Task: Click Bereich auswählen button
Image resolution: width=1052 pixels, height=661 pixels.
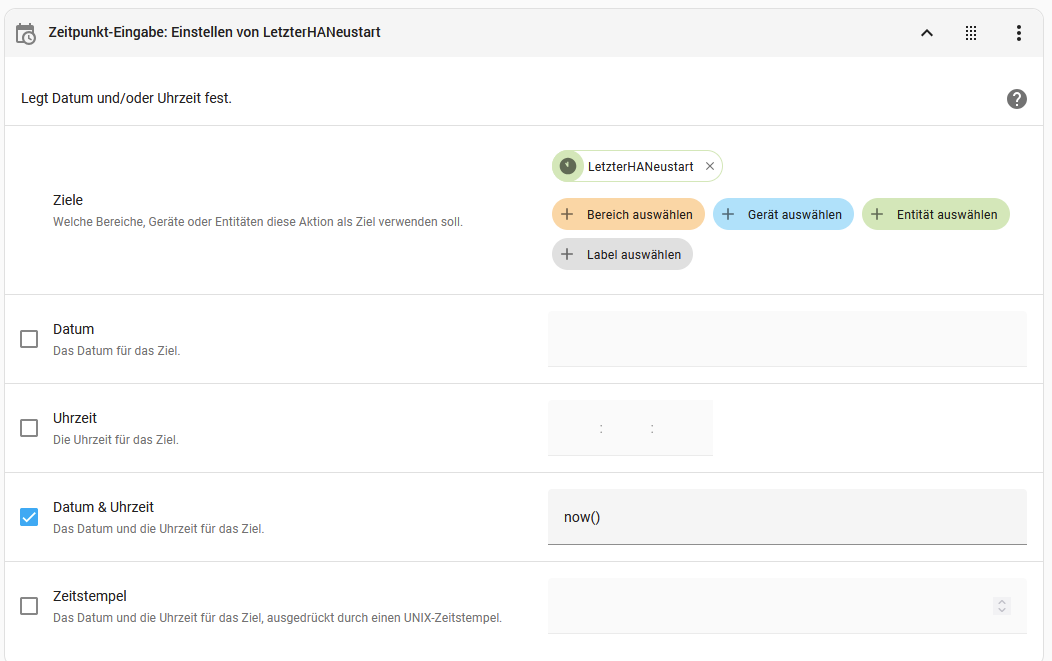Action: pyautogui.click(x=628, y=214)
